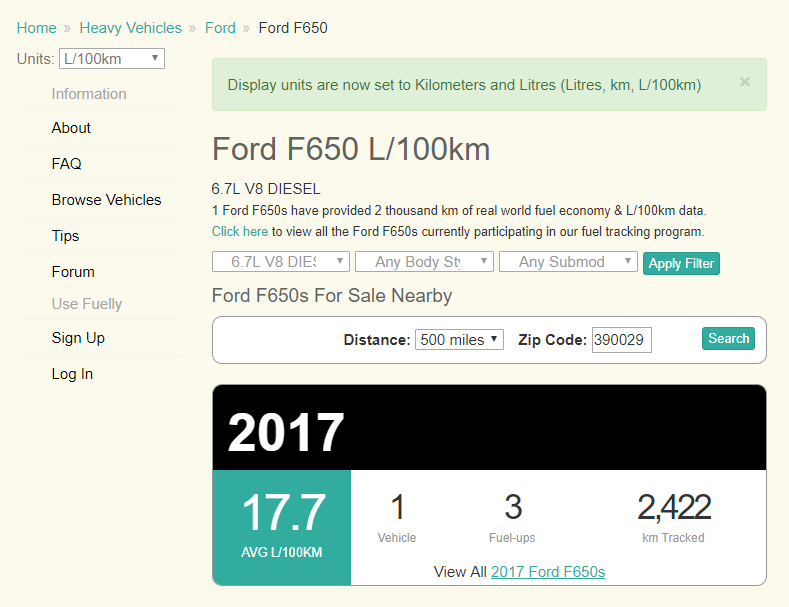Go to Home breadcrumb link
789x607 pixels.
coord(36,28)
